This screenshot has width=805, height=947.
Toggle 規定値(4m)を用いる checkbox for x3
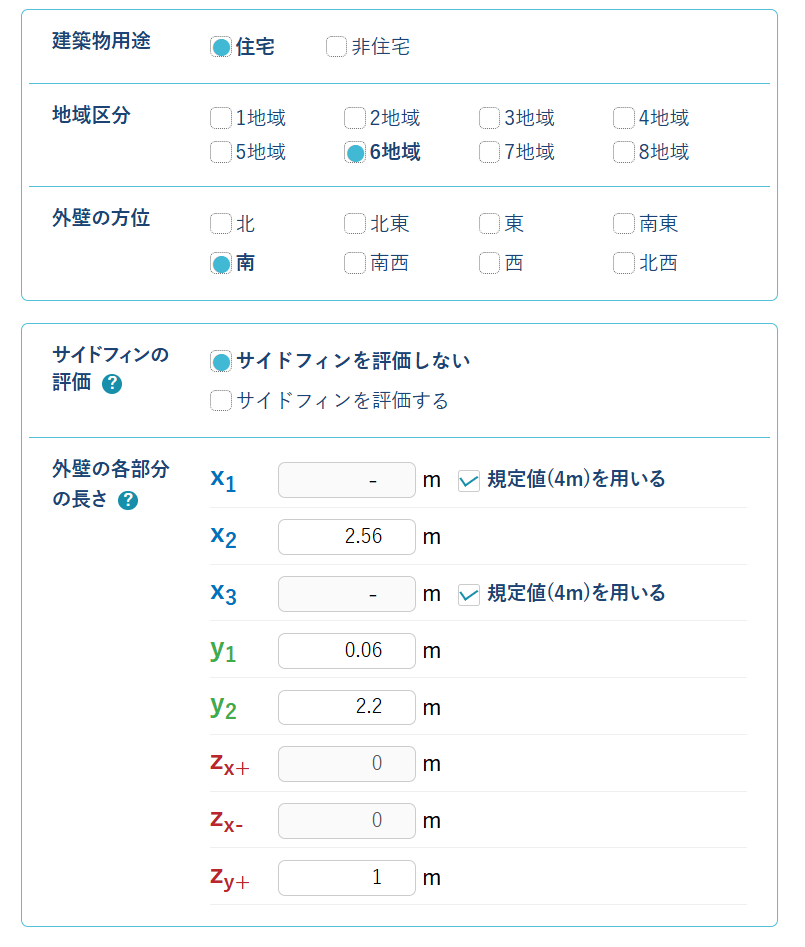point(469,594)
